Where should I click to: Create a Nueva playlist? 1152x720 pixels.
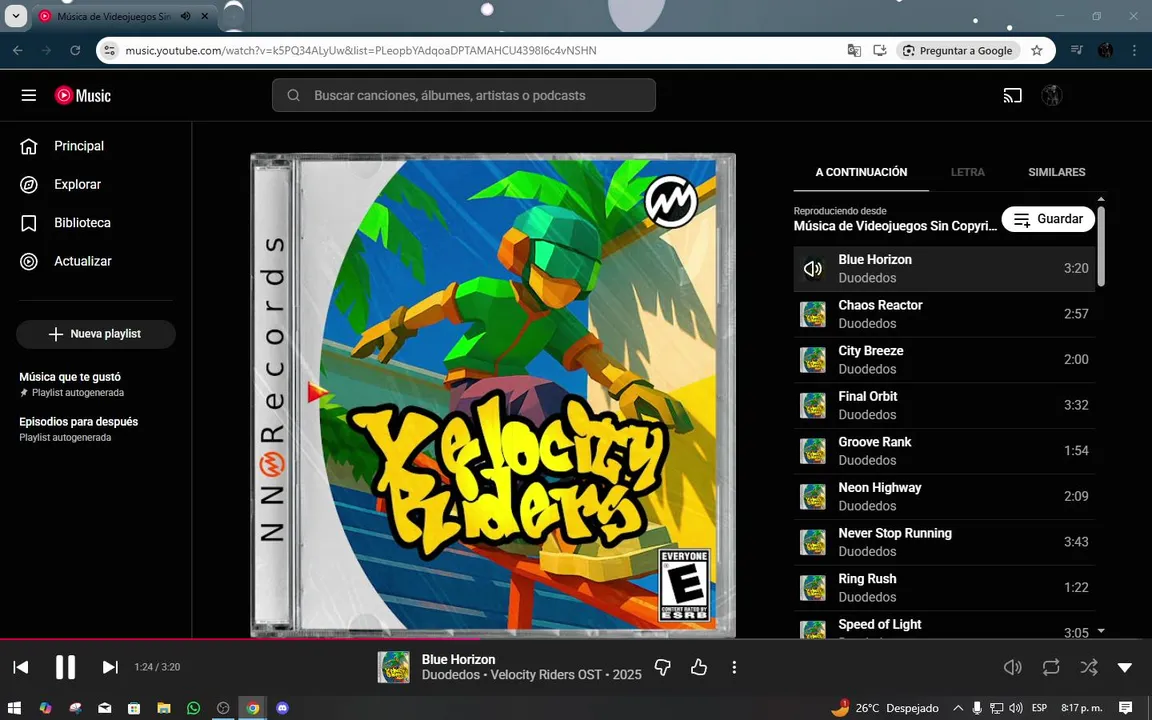[x=96, y=334]
